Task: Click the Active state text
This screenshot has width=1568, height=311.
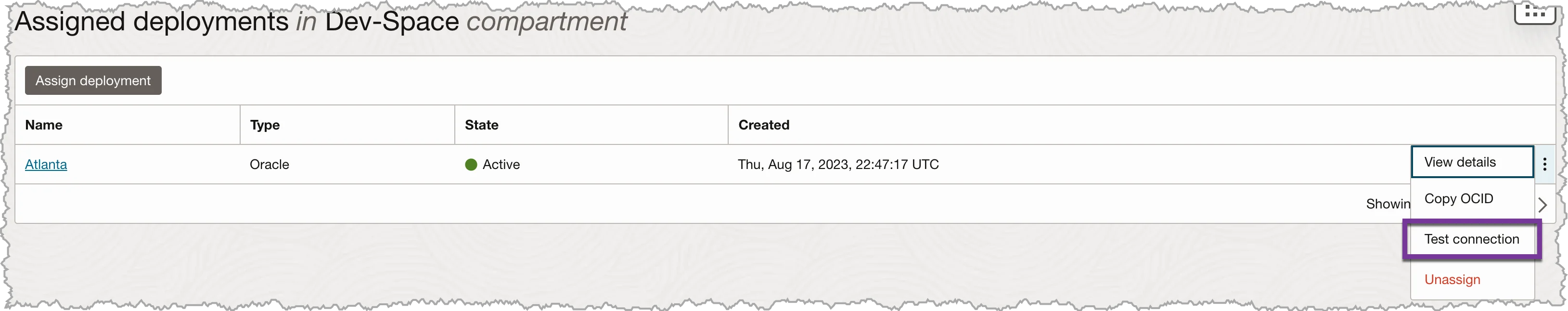Action: (501, 164)
